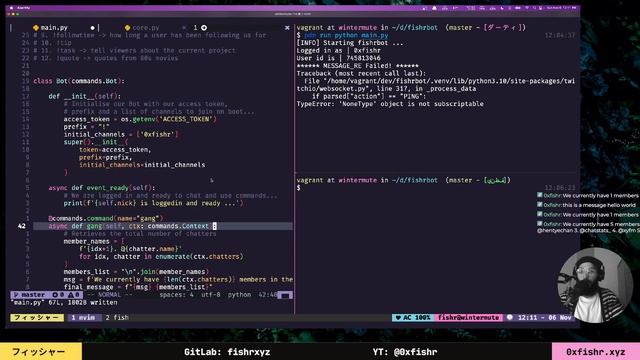Close the core.py buffer tab
Screen dimensions: 640x360
[184, 28]
